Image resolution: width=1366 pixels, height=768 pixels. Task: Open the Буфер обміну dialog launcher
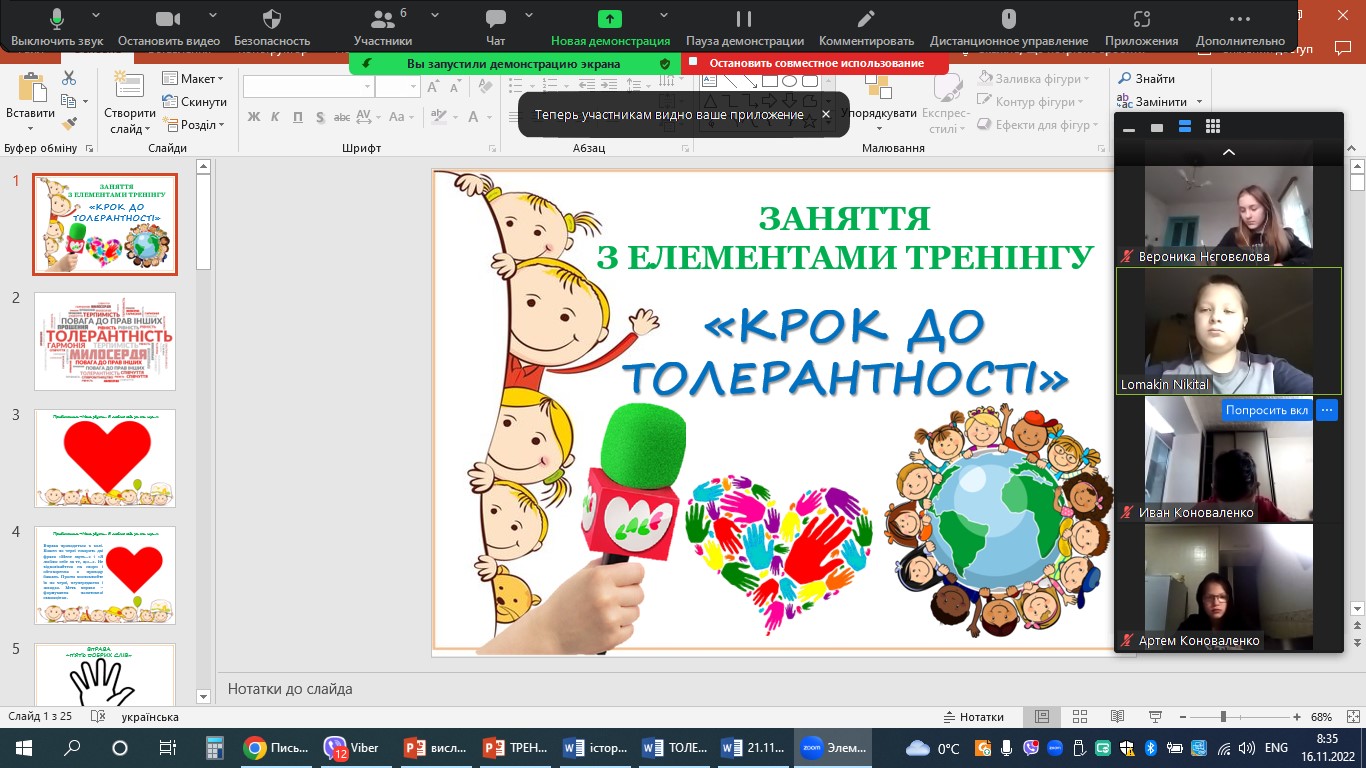pyautogui.click(x=90, y=148)
